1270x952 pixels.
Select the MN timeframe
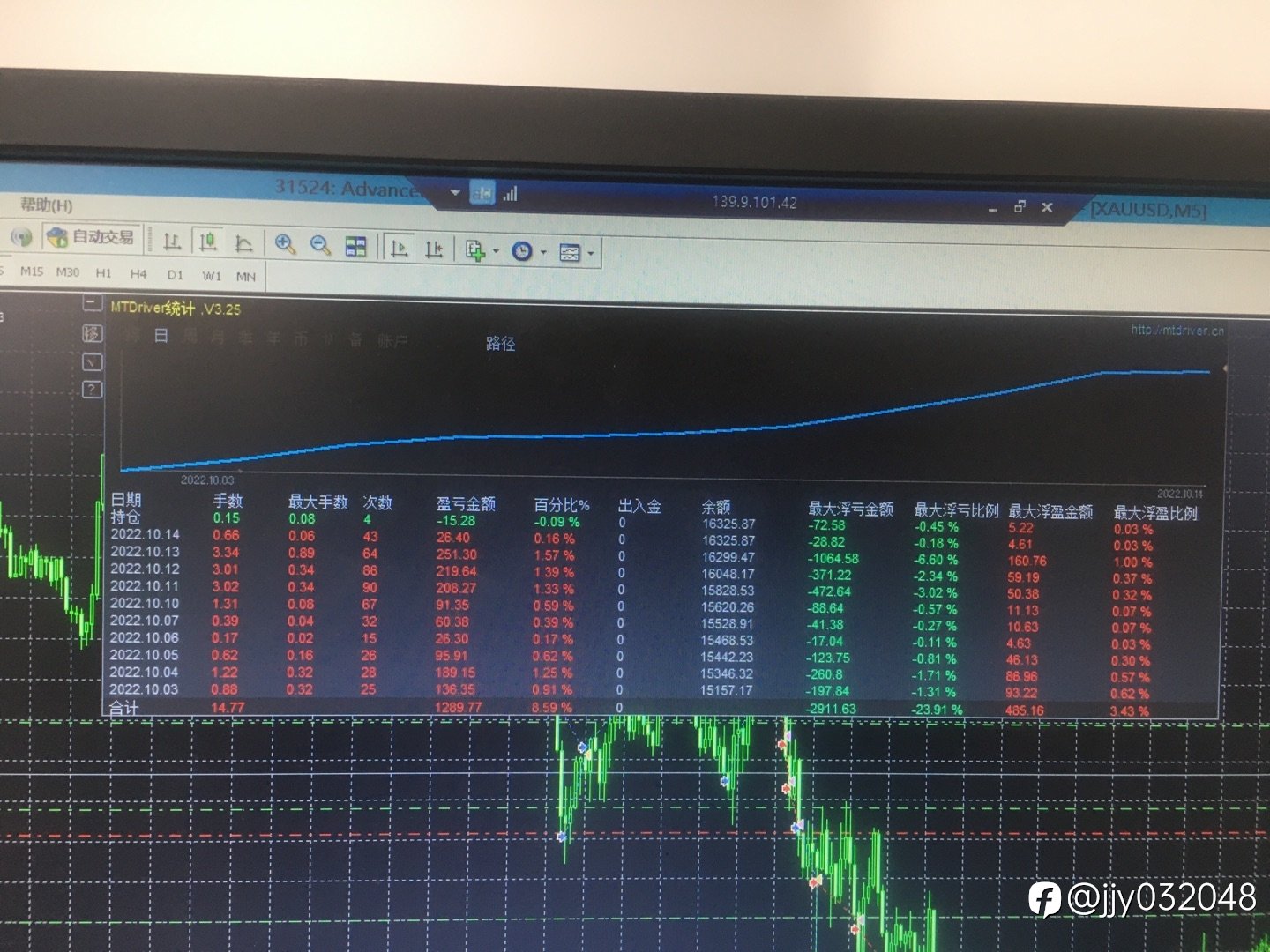click(246, 277)
